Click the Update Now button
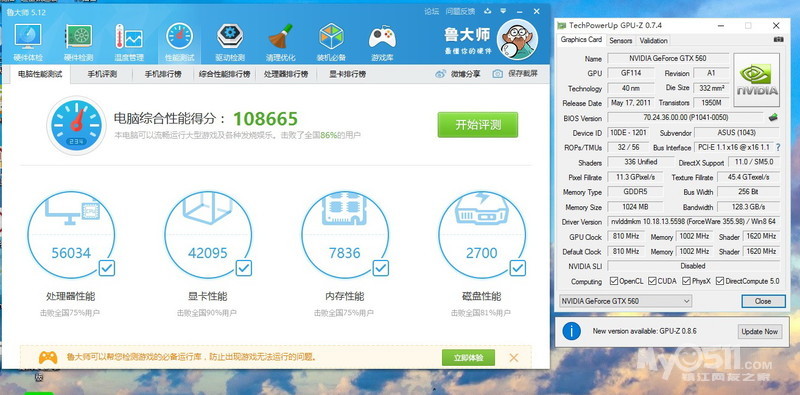 tap(759, 331)
